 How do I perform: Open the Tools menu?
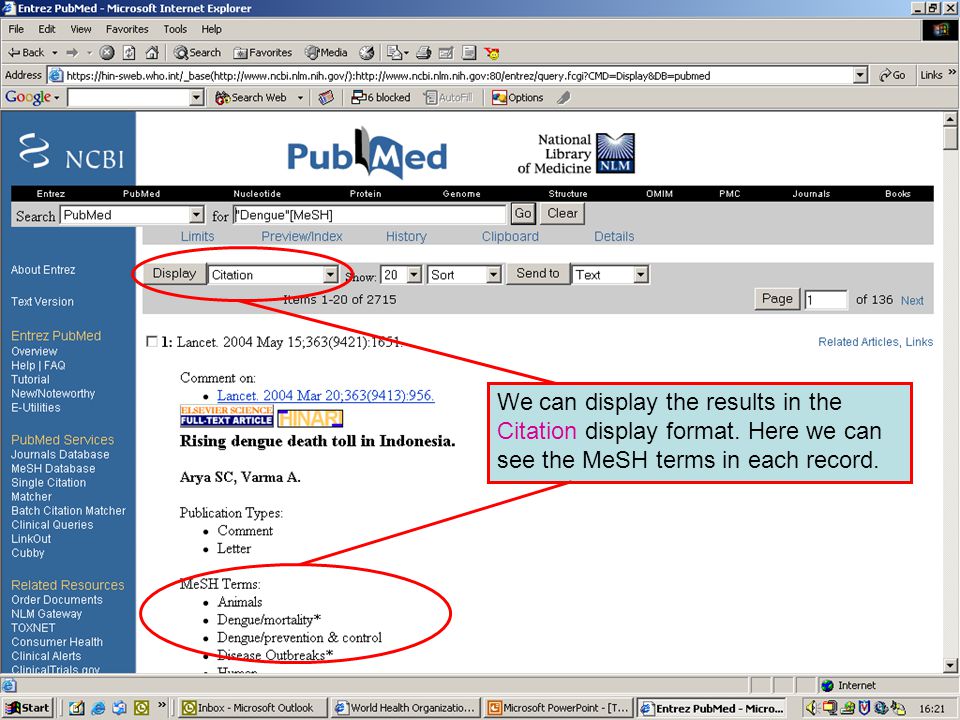pyautogui.click(x=175, y=29)
